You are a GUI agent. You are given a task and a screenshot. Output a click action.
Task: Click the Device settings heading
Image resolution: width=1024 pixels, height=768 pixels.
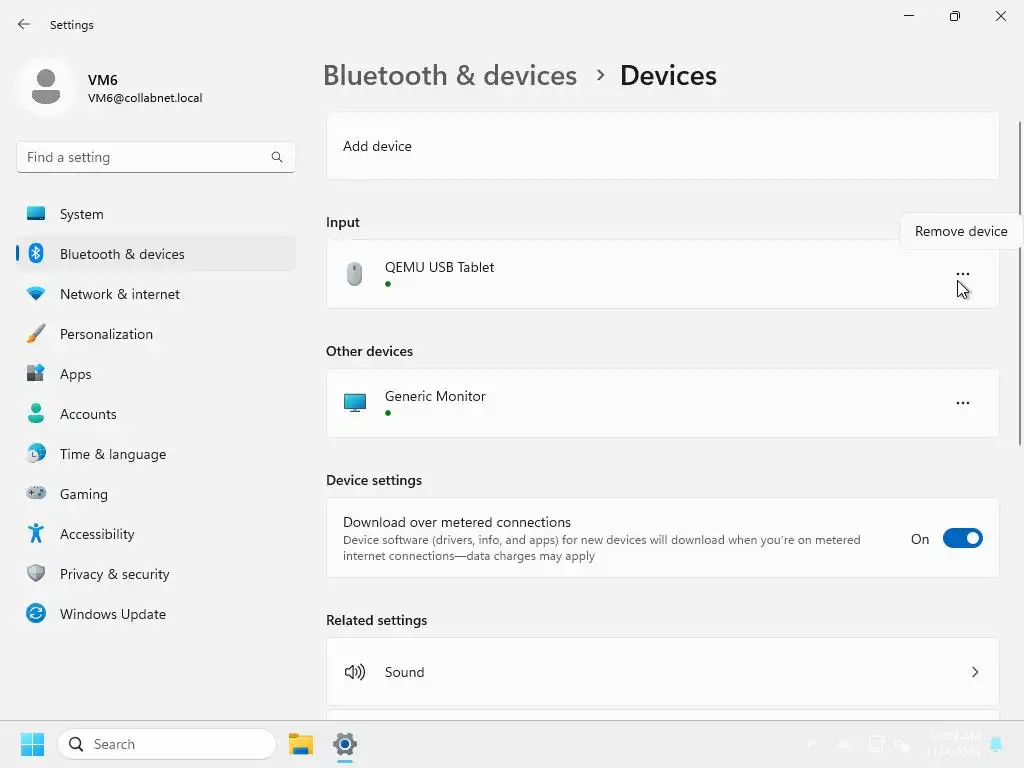(x=374, y=480)
